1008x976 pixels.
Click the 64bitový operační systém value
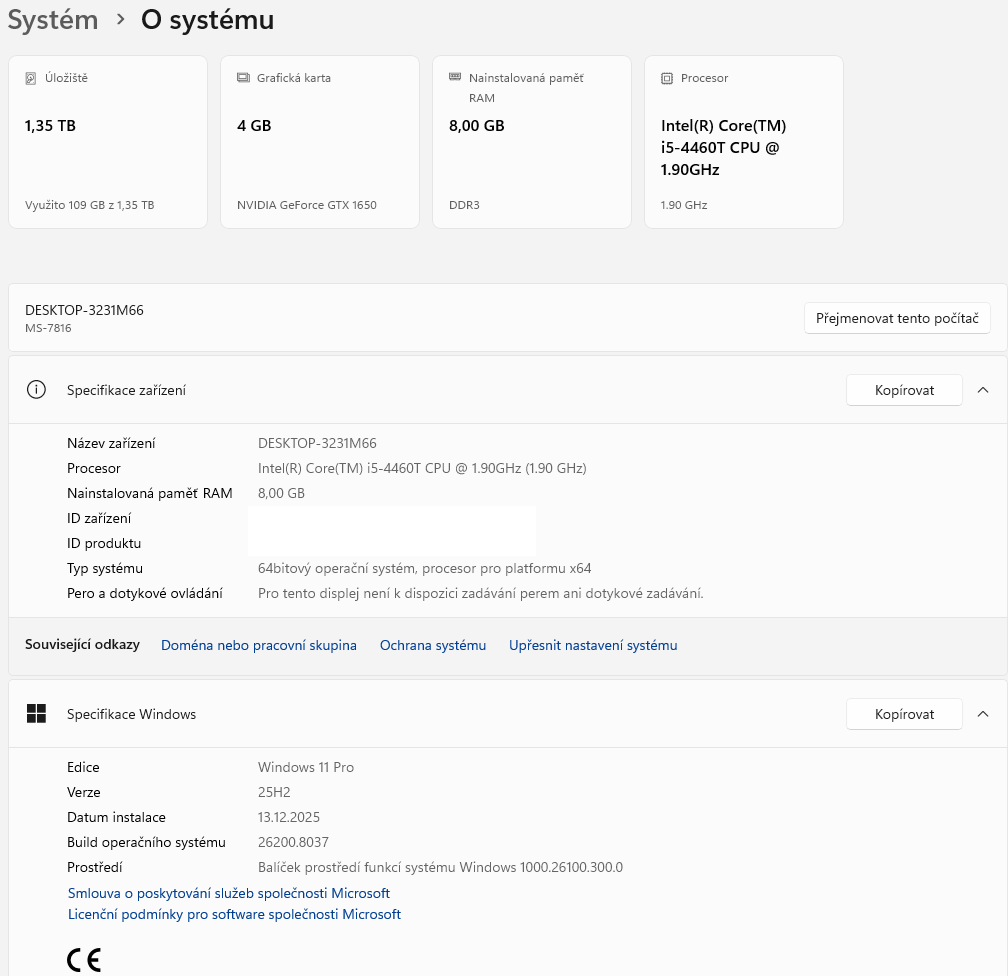(424, 568)
